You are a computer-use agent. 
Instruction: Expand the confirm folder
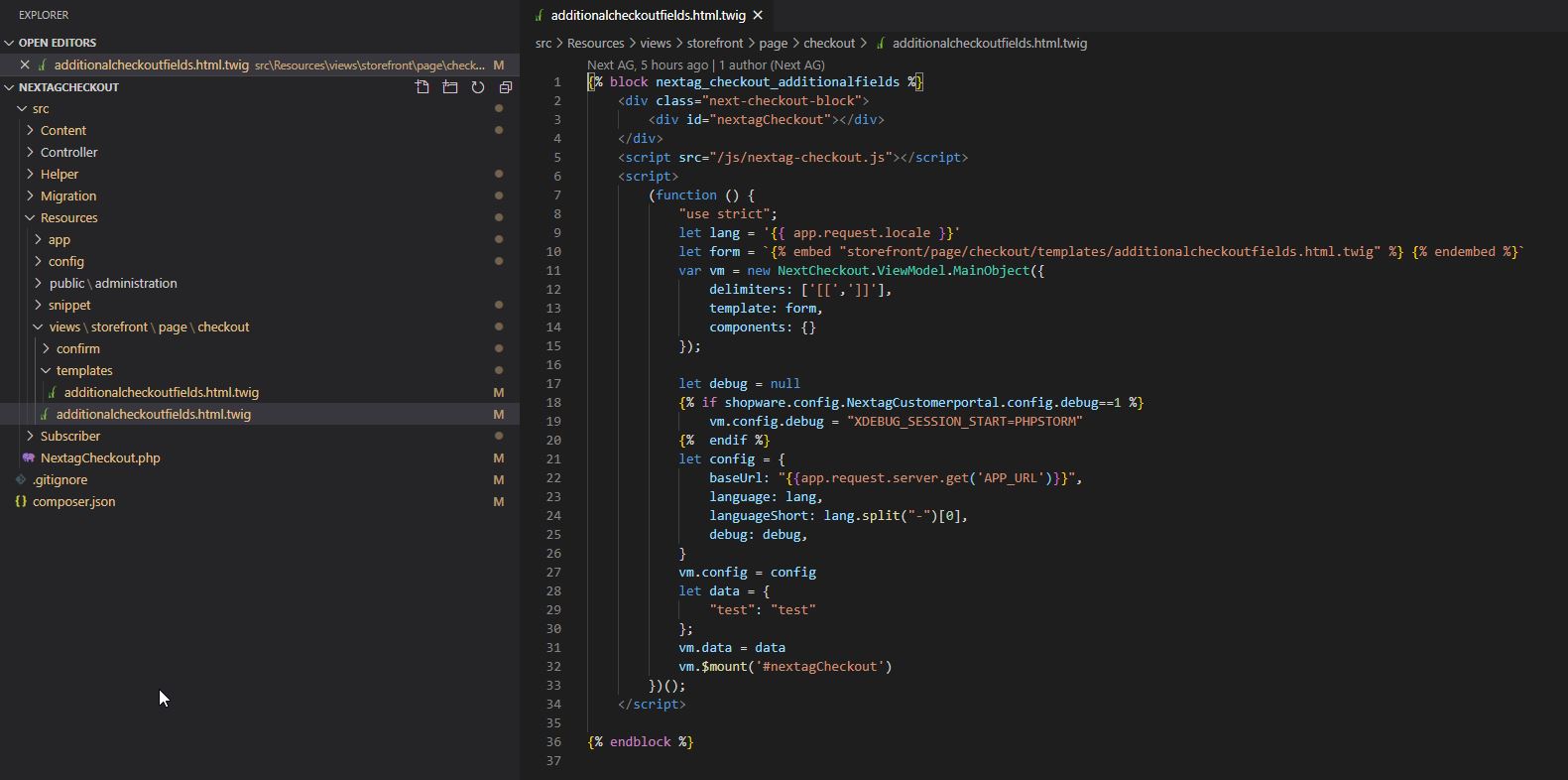pos(46,349)
